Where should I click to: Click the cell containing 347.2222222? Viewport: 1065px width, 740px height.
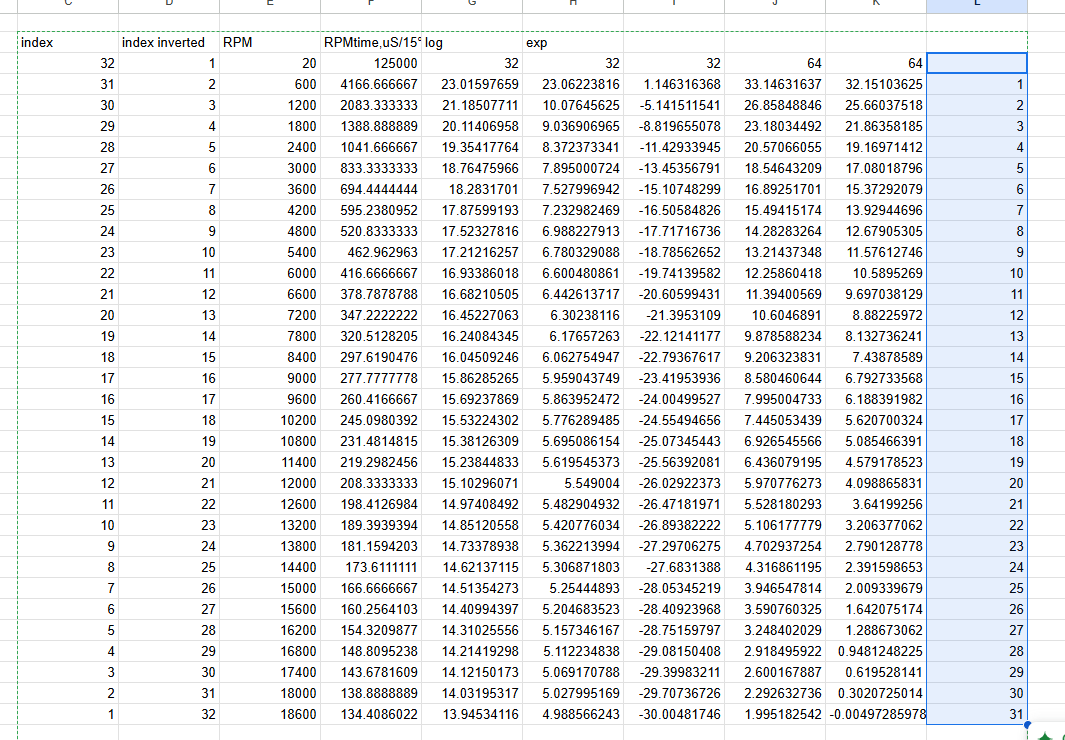(x=371, y=316)
